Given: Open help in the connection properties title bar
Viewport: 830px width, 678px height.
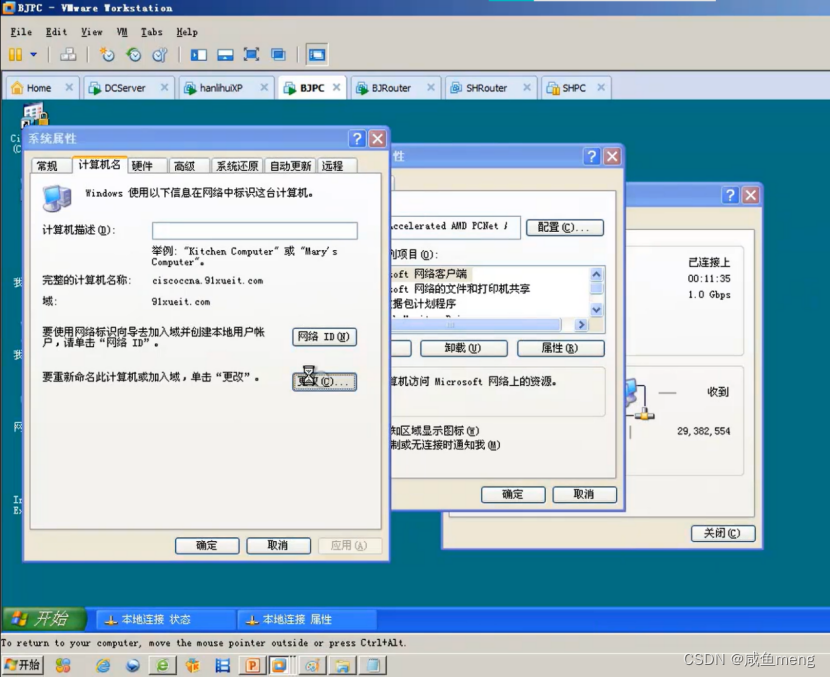Looking at the screenshot, I should pyautogui.click(x=592, y=156).
